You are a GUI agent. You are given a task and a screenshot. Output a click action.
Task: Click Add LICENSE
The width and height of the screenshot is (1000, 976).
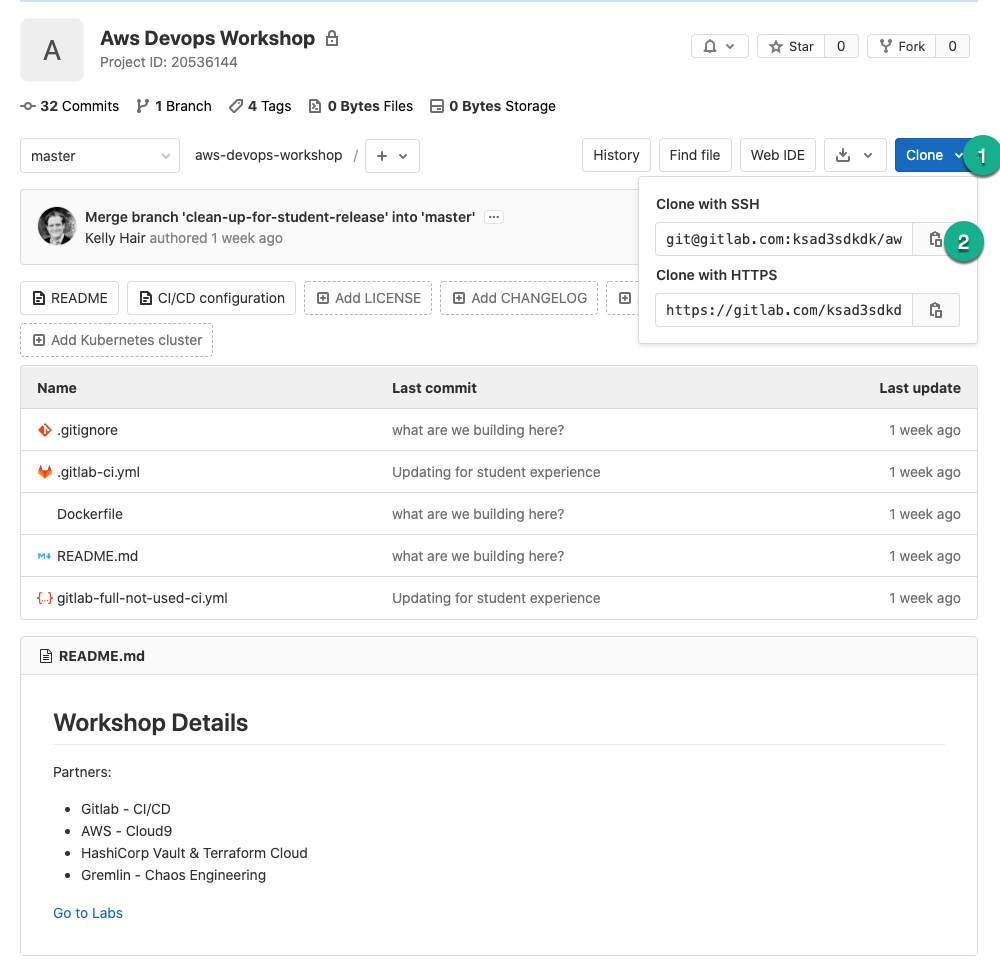tap(368, 298)
